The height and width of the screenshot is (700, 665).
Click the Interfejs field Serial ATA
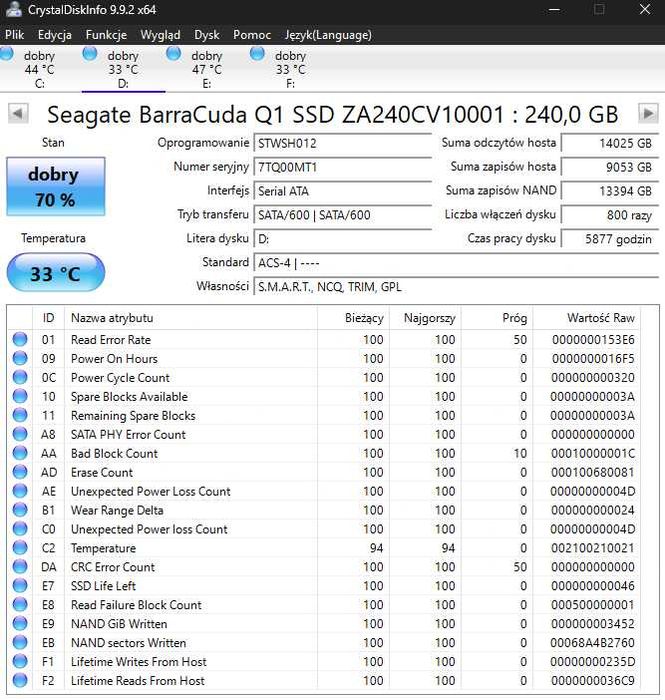coord(343,191)
